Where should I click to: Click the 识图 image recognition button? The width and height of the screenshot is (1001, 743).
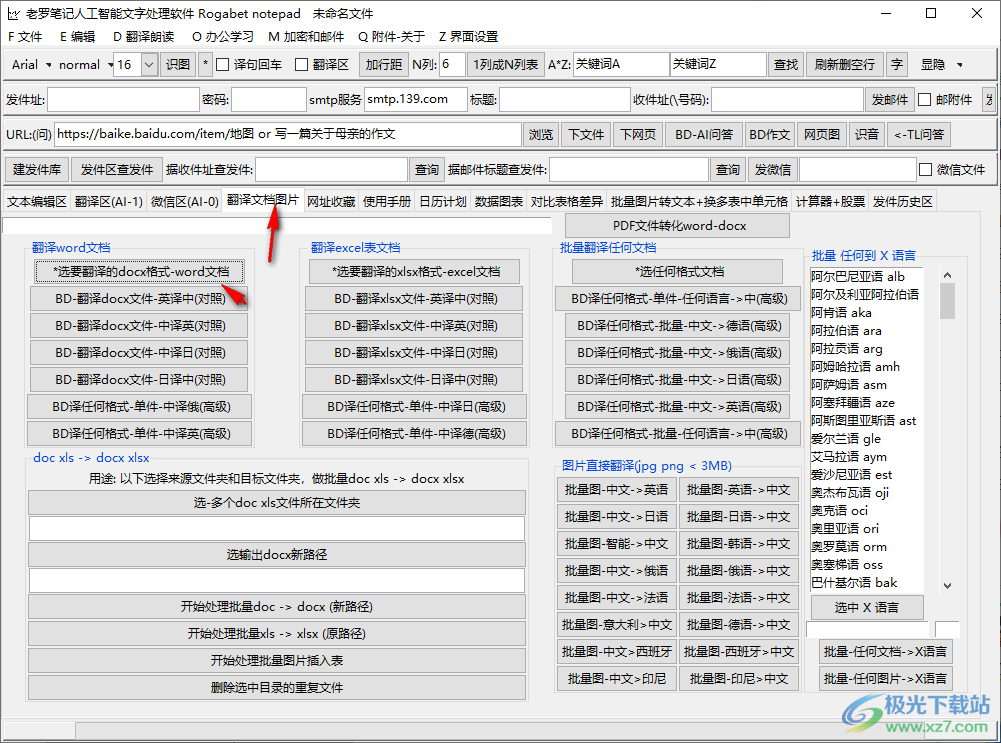click(x=178, y=64)
